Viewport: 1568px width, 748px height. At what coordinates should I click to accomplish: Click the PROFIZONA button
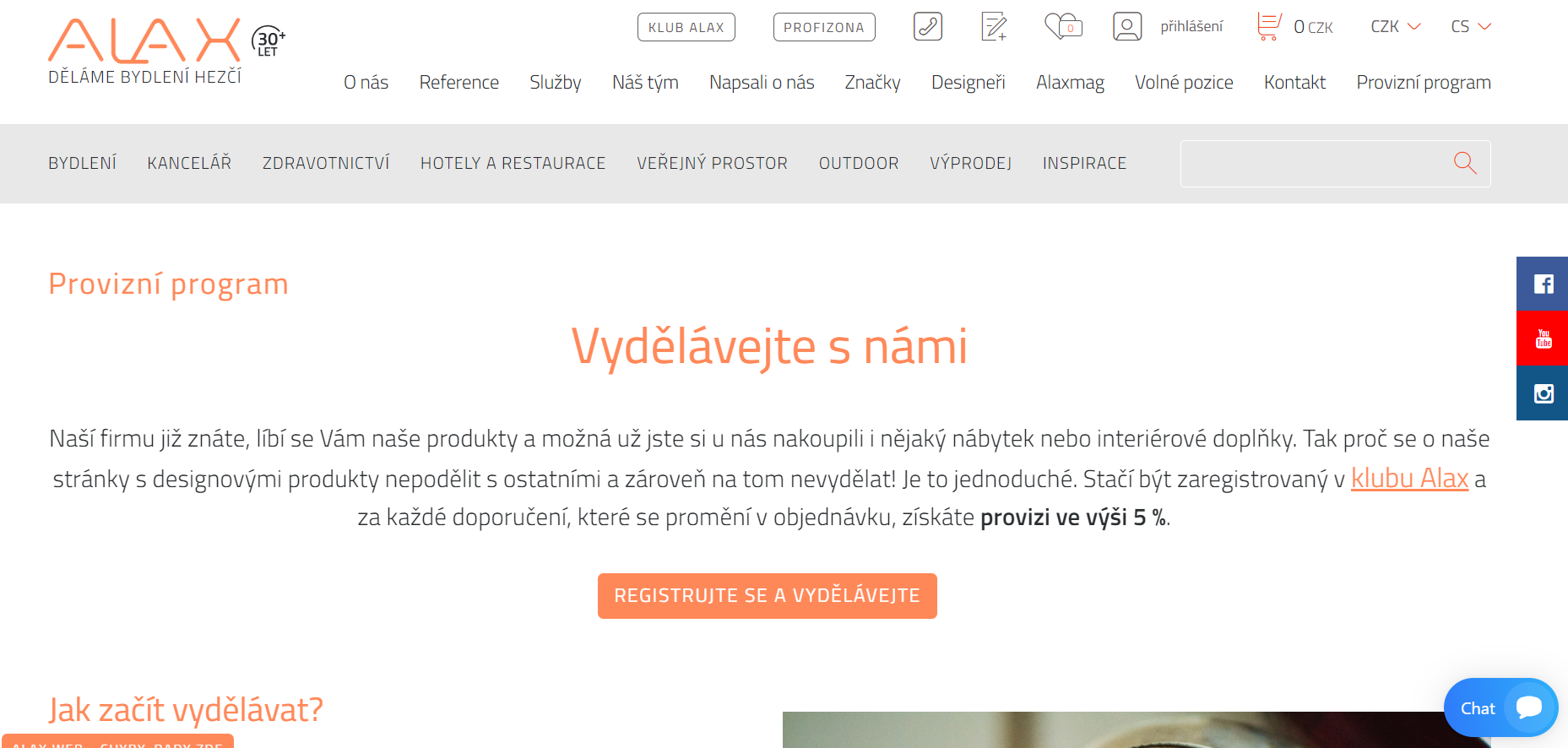[824, 27]
